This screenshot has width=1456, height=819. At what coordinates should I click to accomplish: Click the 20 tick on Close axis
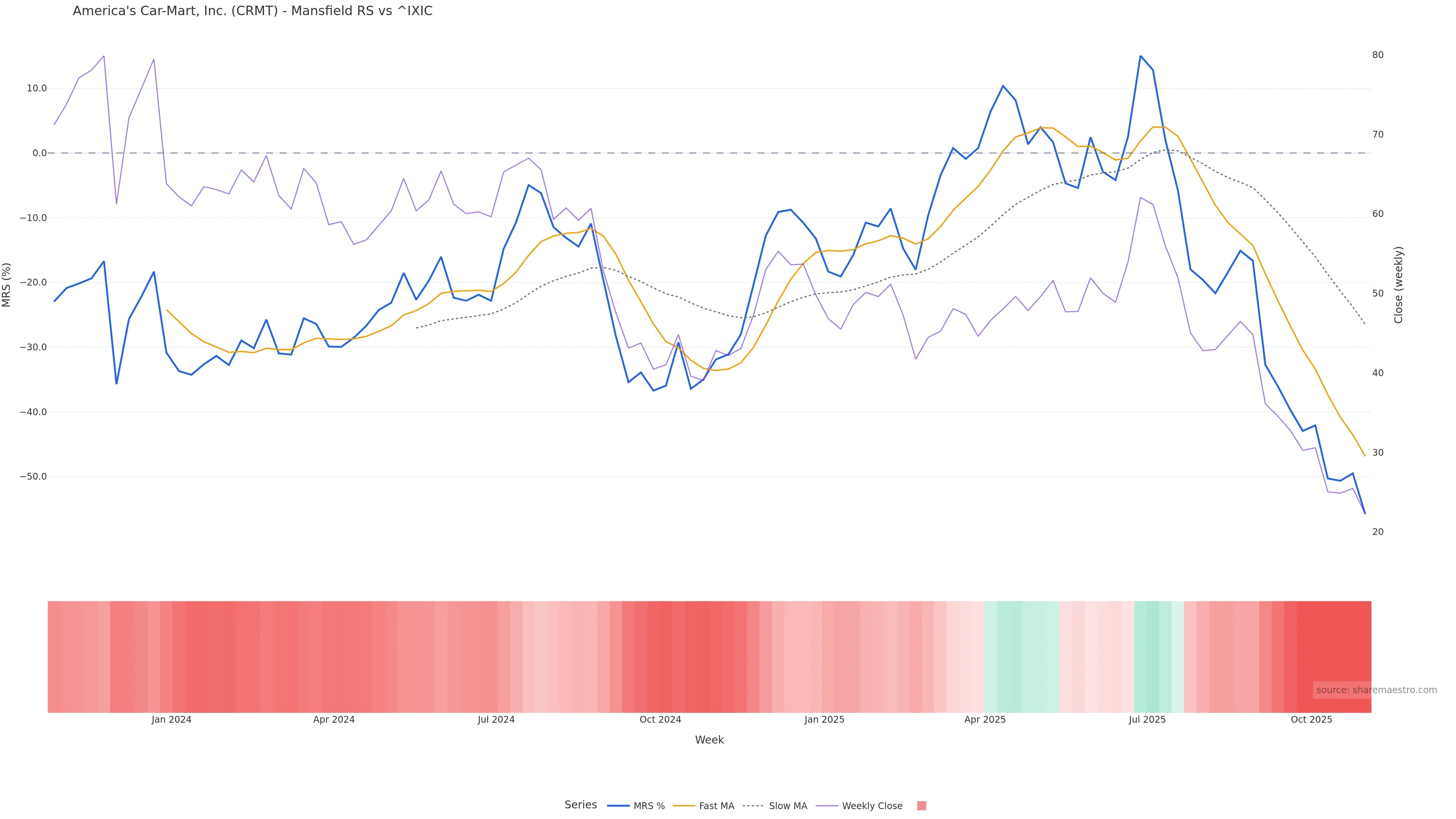[1378, 532]
